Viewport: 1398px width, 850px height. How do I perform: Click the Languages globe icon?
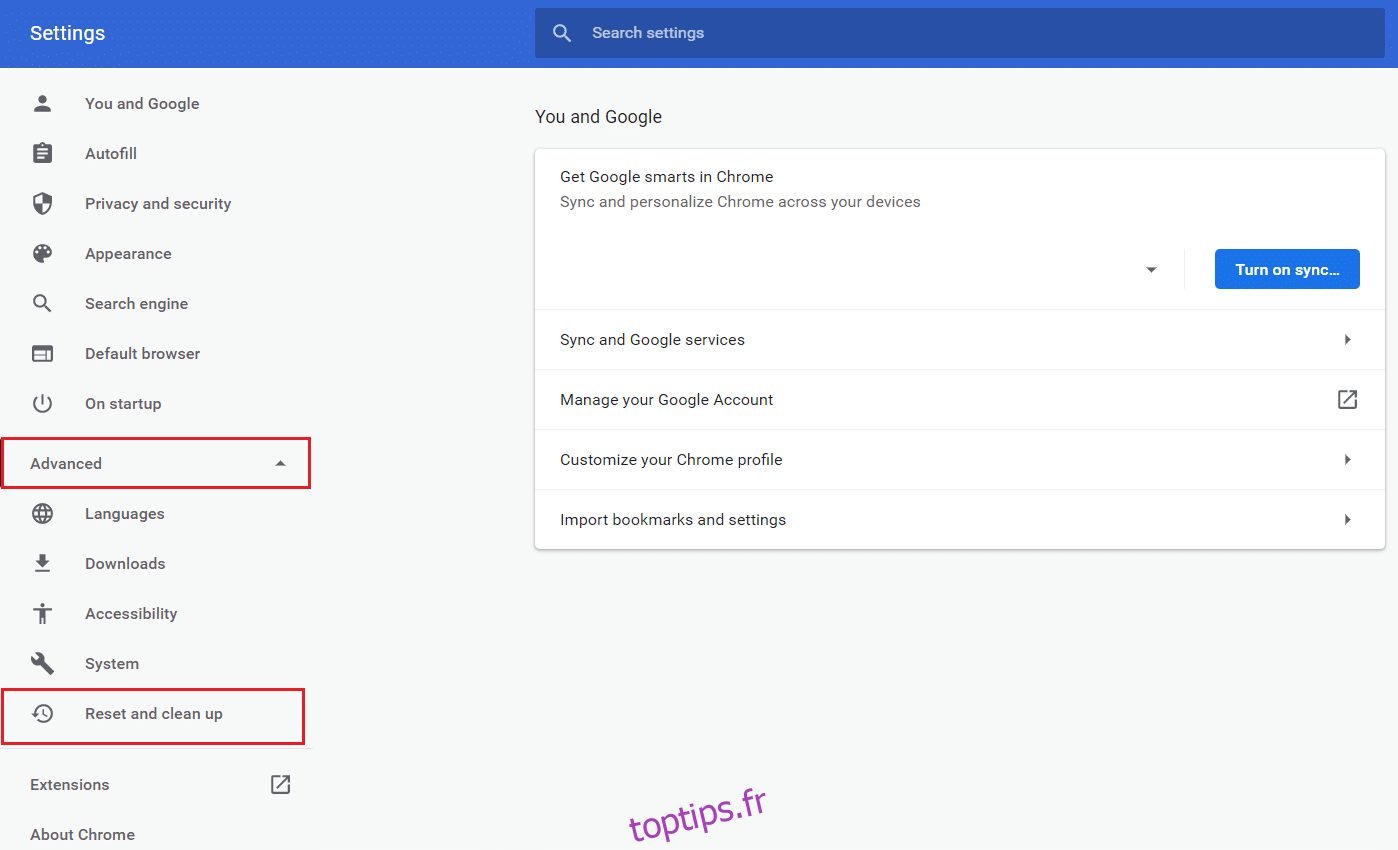[42, 513]
